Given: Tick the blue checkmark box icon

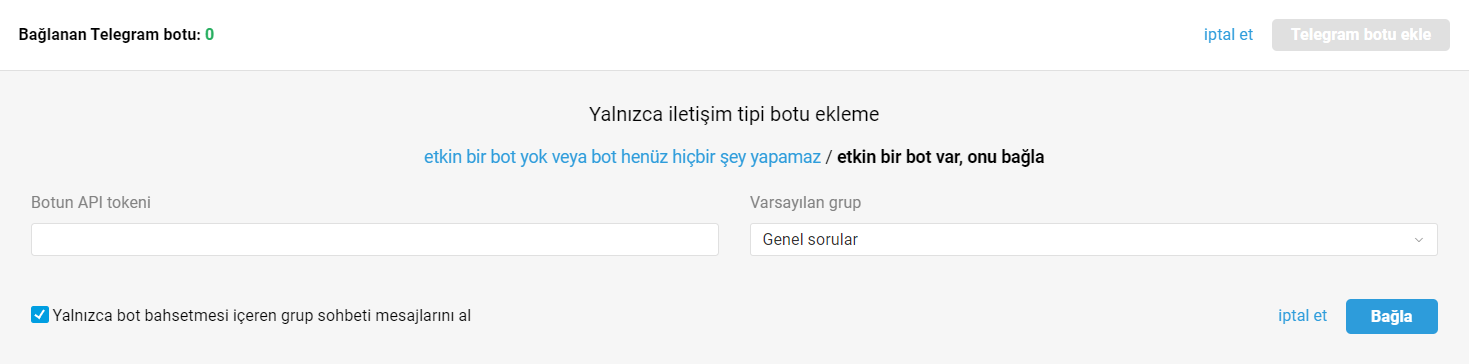Looking at the screenshot, I should [40, 315].
